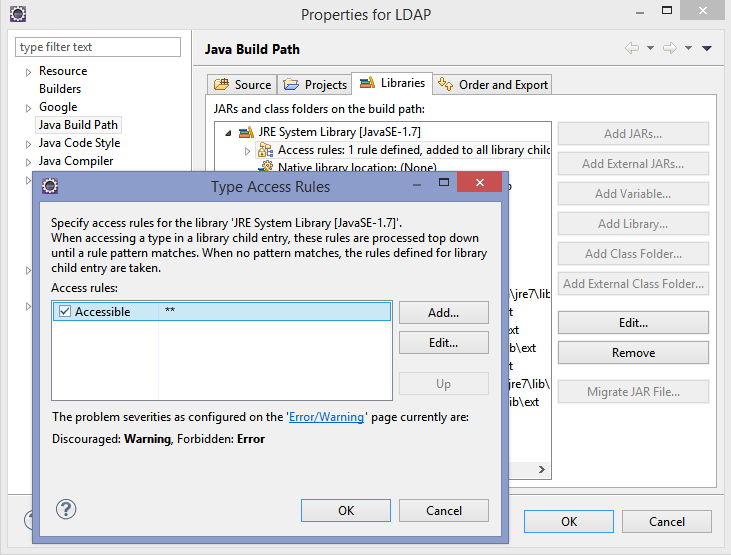Open the Error/Warning page link
The image size is (731, 555).
[x=326, y=417]
